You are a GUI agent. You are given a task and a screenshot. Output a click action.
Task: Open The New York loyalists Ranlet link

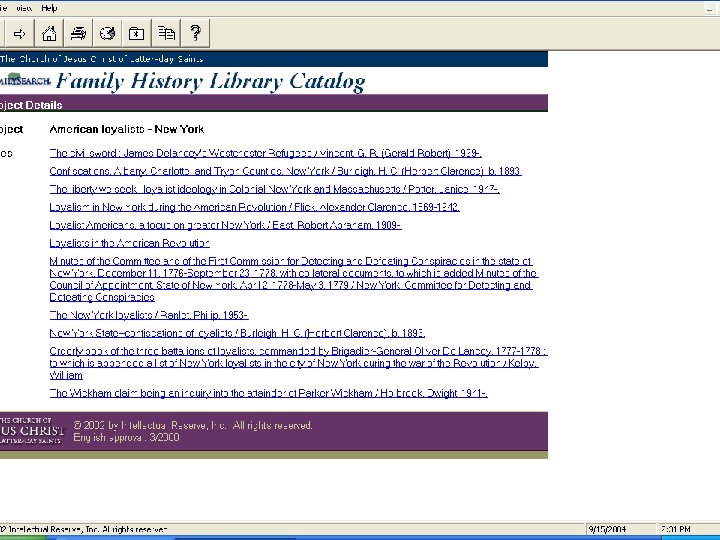[x=149, y=315]
